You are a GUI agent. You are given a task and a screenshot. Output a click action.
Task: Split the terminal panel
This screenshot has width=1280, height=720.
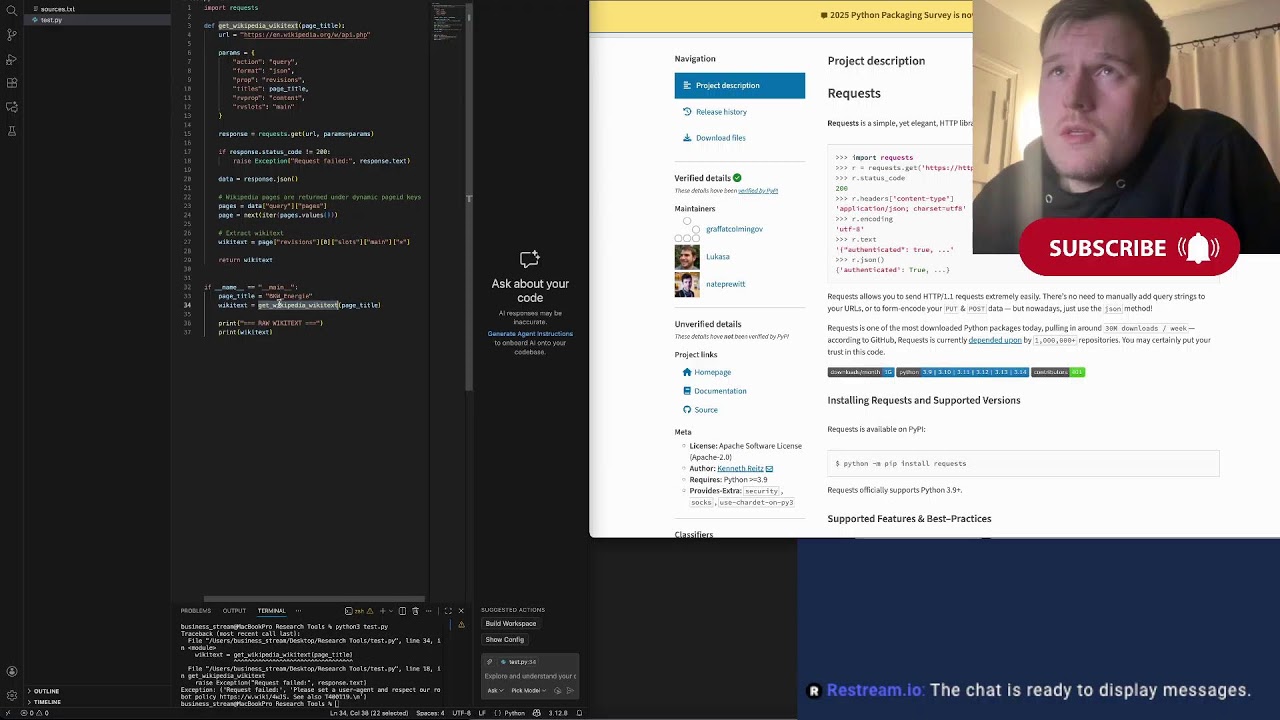[402, 611]
